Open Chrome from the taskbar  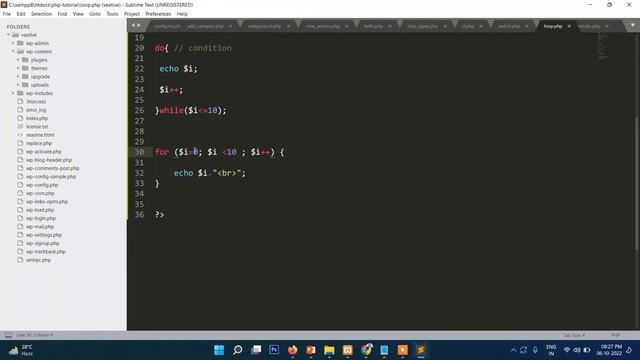pos(366,350)
